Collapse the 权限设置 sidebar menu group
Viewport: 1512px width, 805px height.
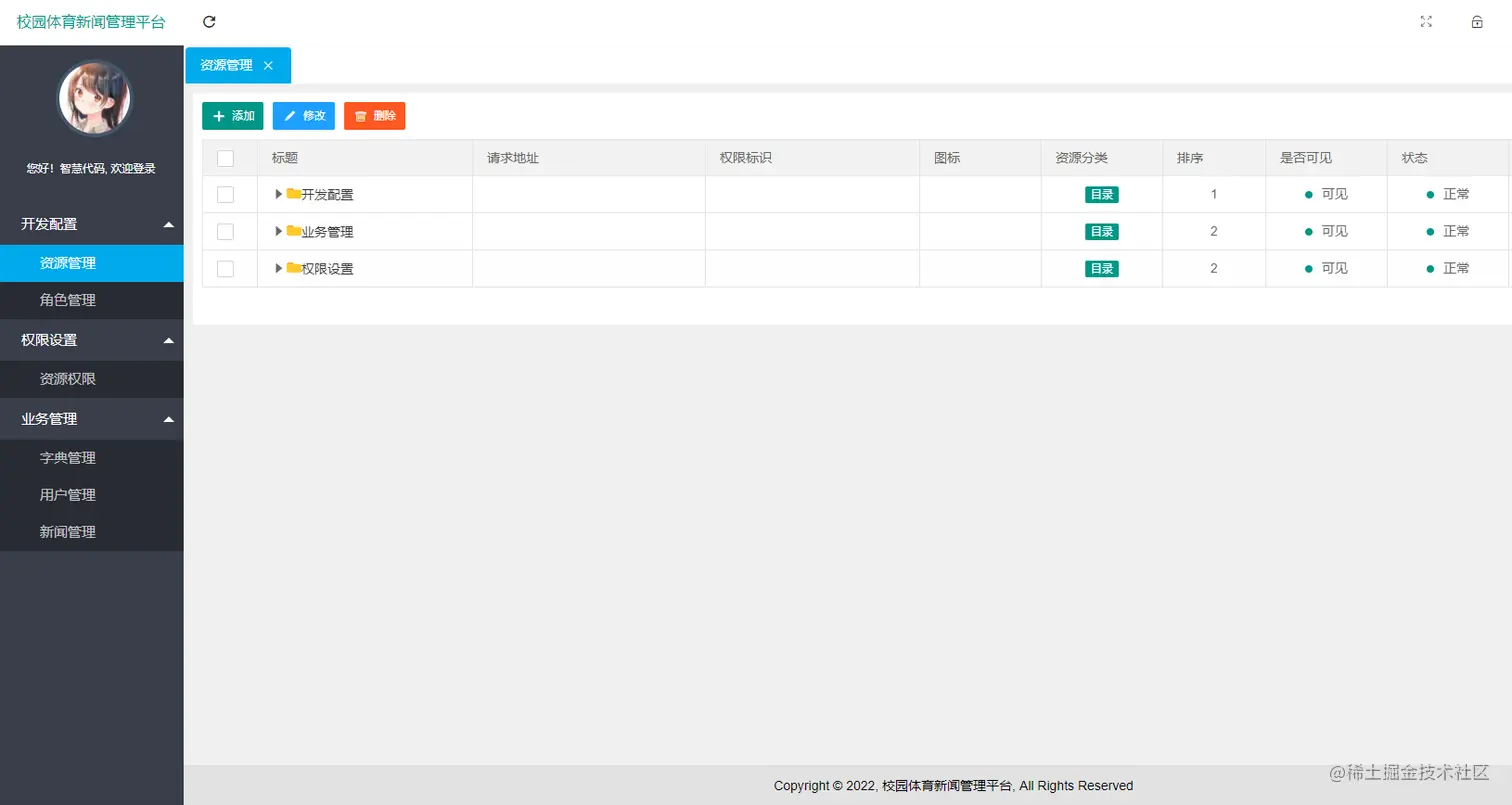[x=91, y=340]
